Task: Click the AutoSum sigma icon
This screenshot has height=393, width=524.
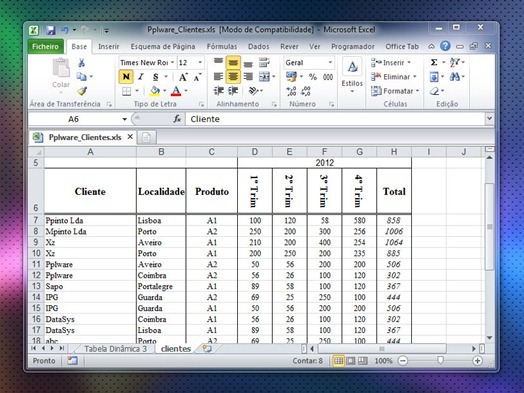Action: pos(434,62)
